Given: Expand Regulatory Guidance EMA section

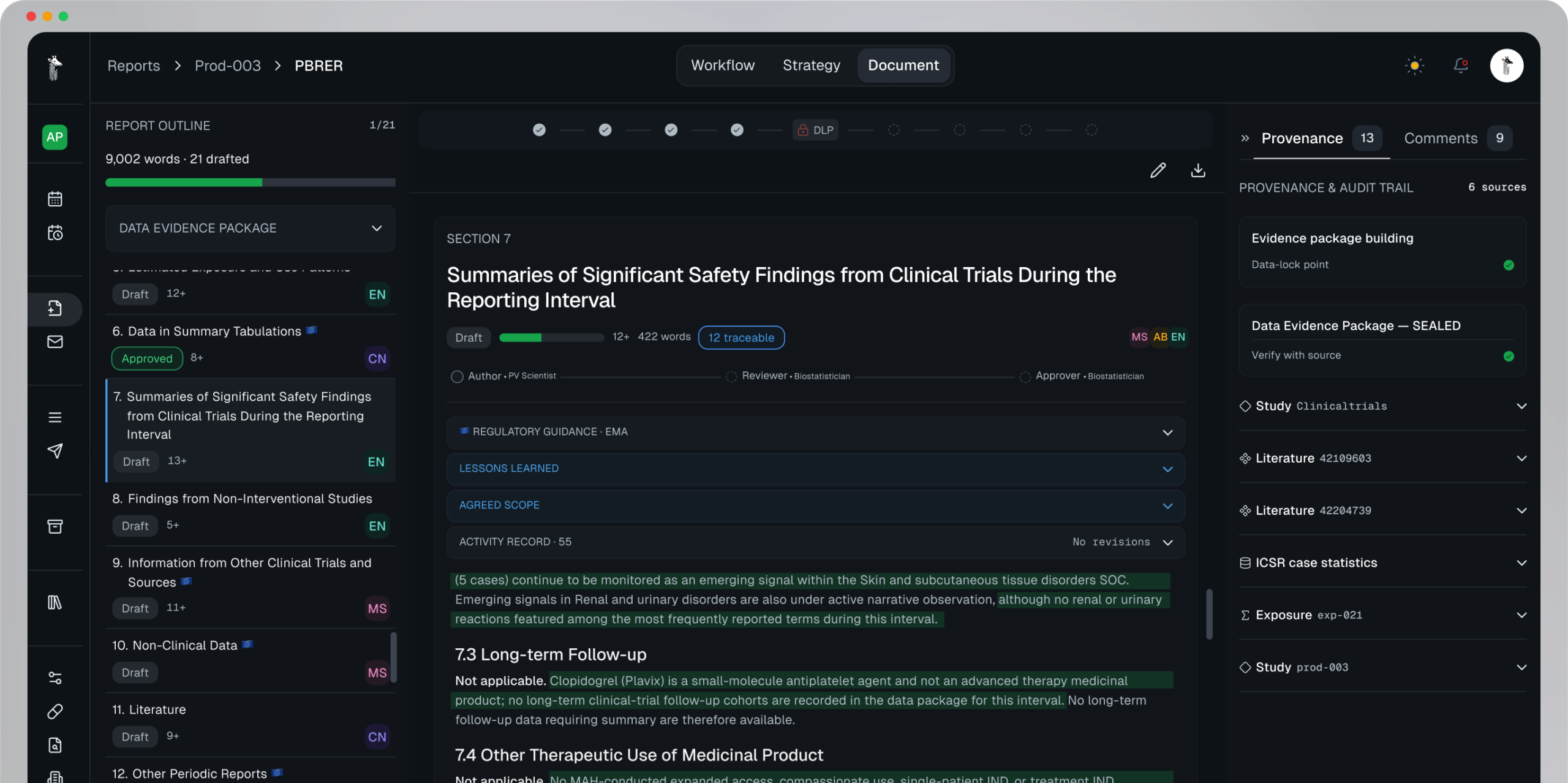Looking at the screenshot, I should coord(816,432).
